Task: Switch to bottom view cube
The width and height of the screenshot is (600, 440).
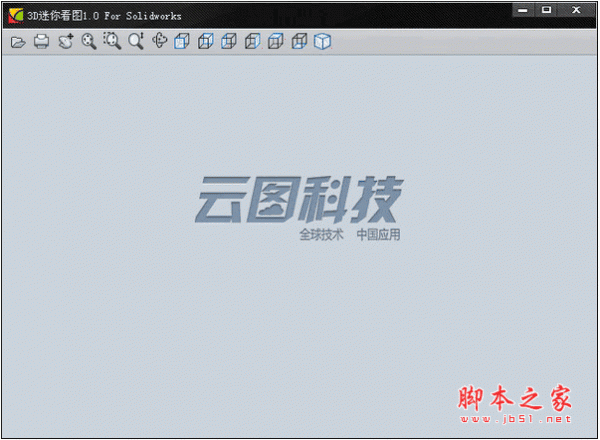Action: tap(299, 41)
